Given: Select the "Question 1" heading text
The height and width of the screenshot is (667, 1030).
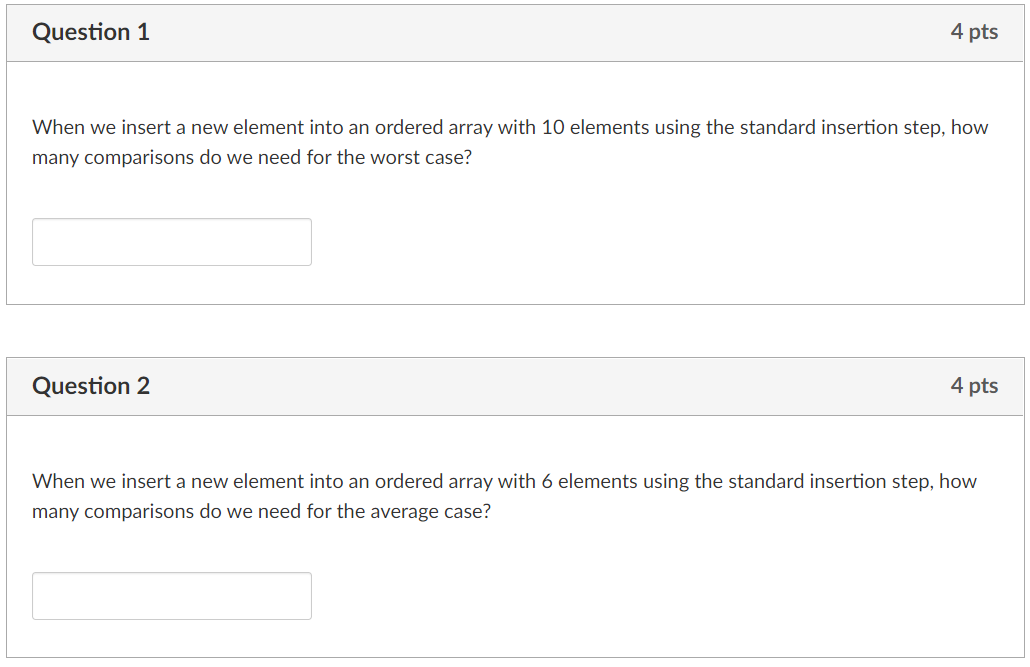Looking at the screenshot, I should coord(91,32).
